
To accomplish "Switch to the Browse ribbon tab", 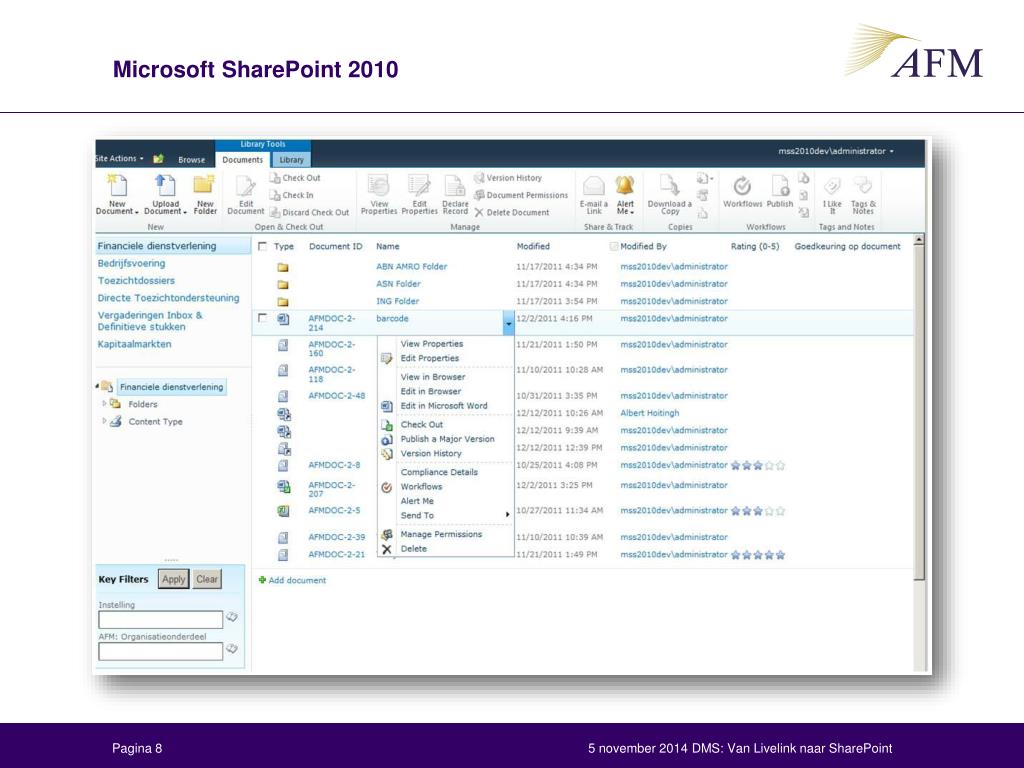I will pyautogui.click(x=191, y=159).
